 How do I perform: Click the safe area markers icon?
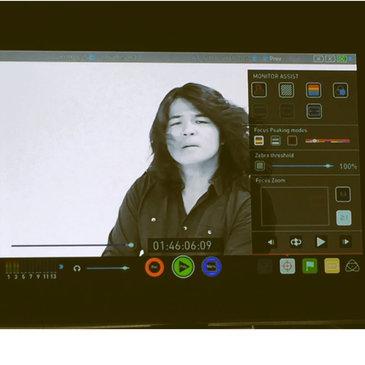point(314,111)
